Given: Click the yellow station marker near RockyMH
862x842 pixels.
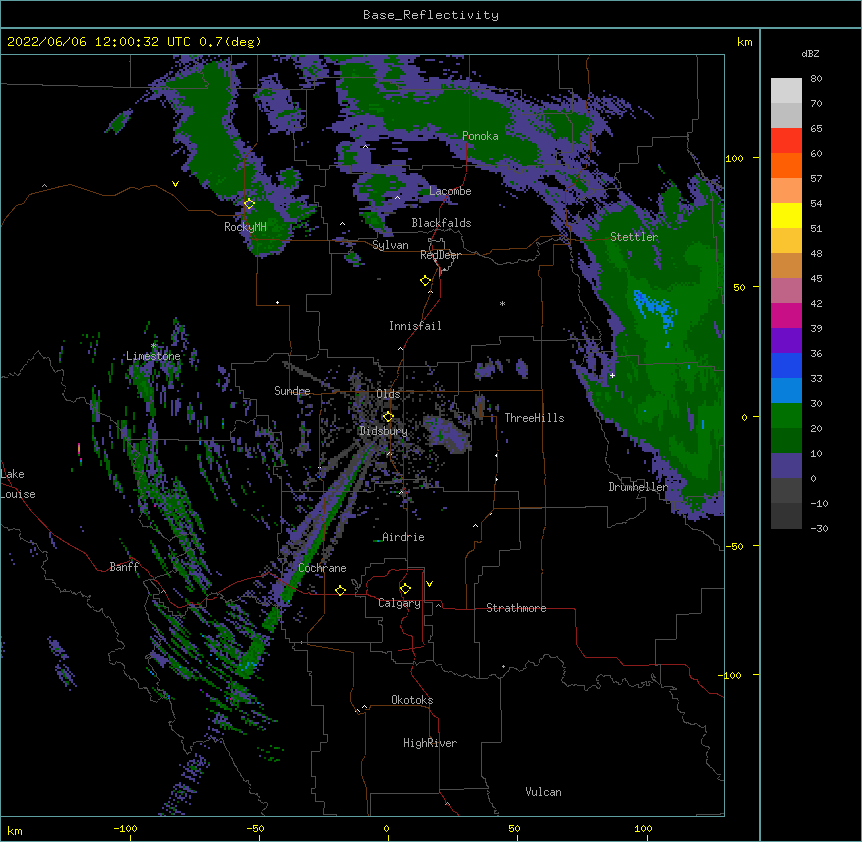Looking at the screenshot, I should [249, 204].
